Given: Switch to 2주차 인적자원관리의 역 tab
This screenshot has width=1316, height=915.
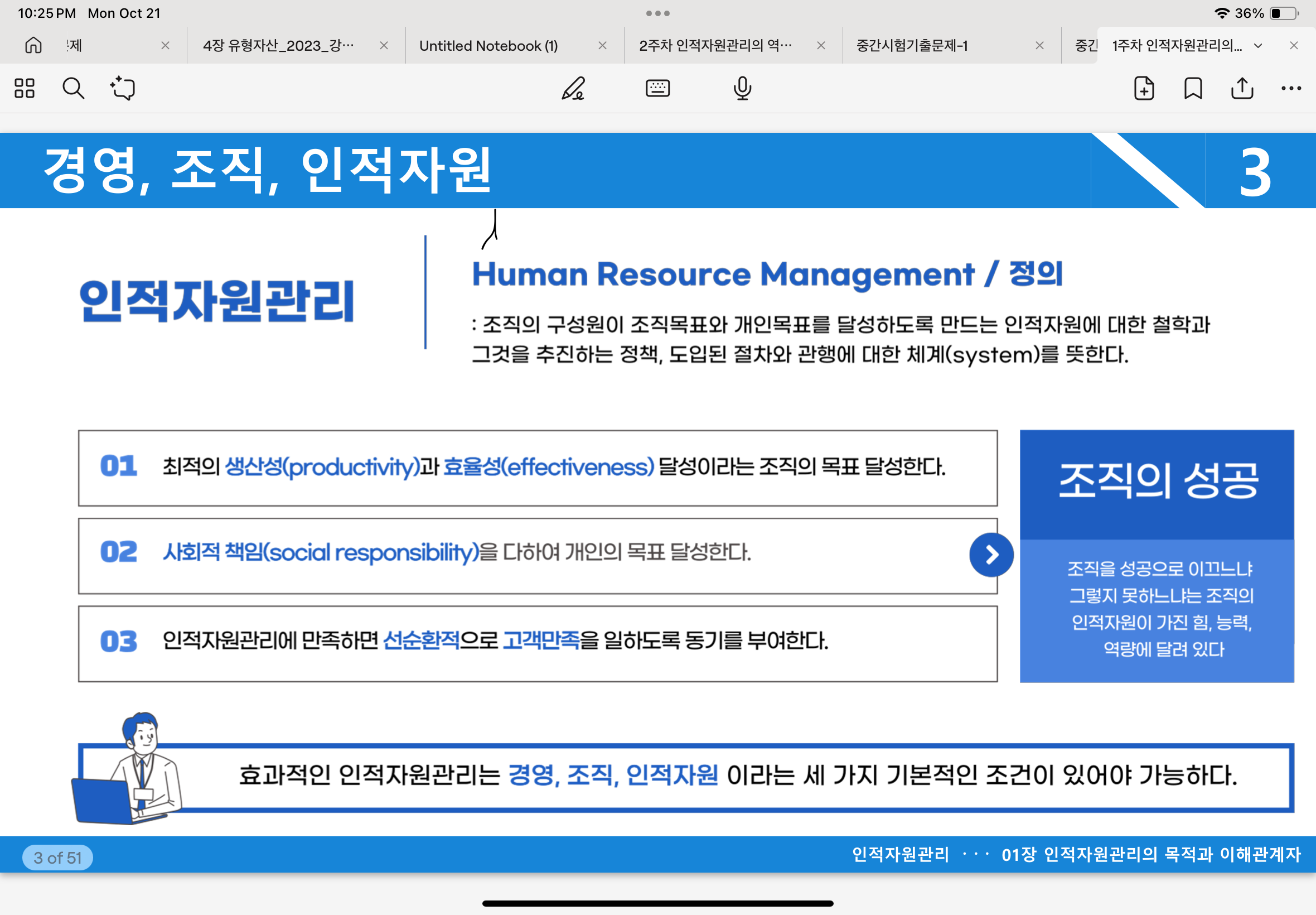Looking at the screenshot, I should (715, 45).
